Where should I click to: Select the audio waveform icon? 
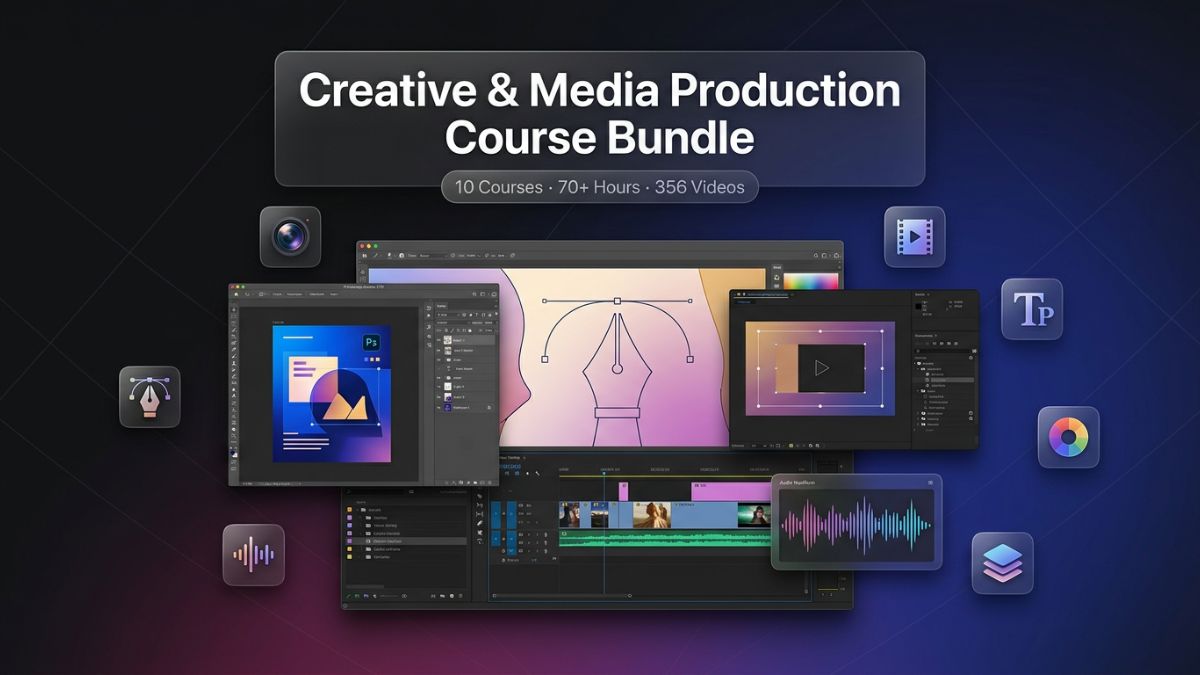(255, 553)
